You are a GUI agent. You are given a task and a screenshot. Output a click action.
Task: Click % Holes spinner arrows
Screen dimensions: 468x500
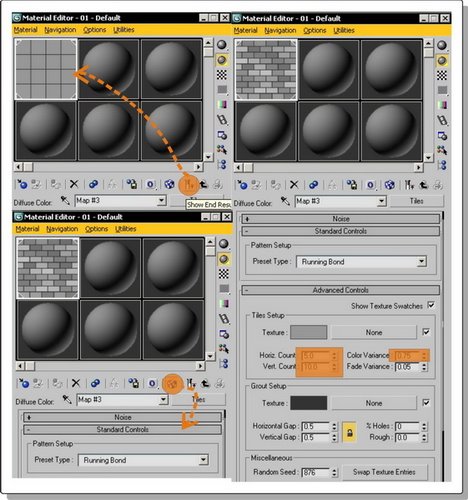(x=424, y=426)
